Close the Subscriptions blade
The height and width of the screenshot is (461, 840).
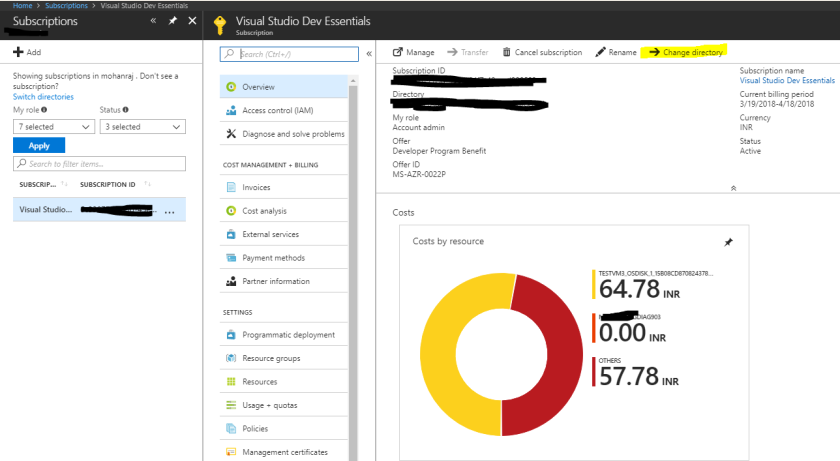coord(192,21)
